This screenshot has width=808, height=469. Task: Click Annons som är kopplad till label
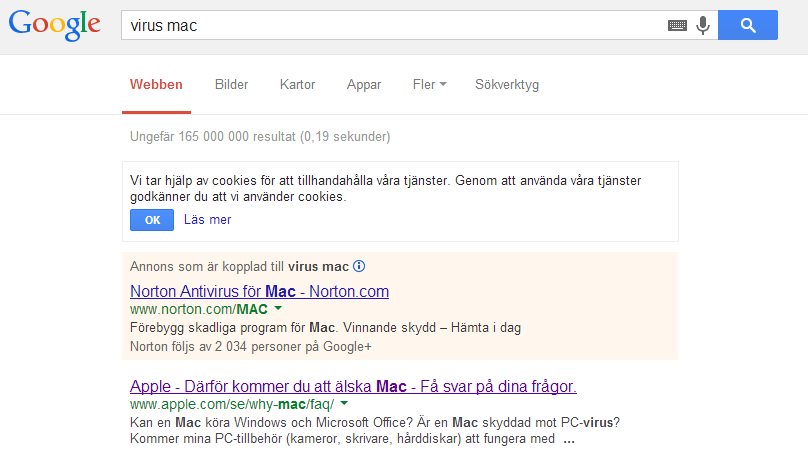239,266
